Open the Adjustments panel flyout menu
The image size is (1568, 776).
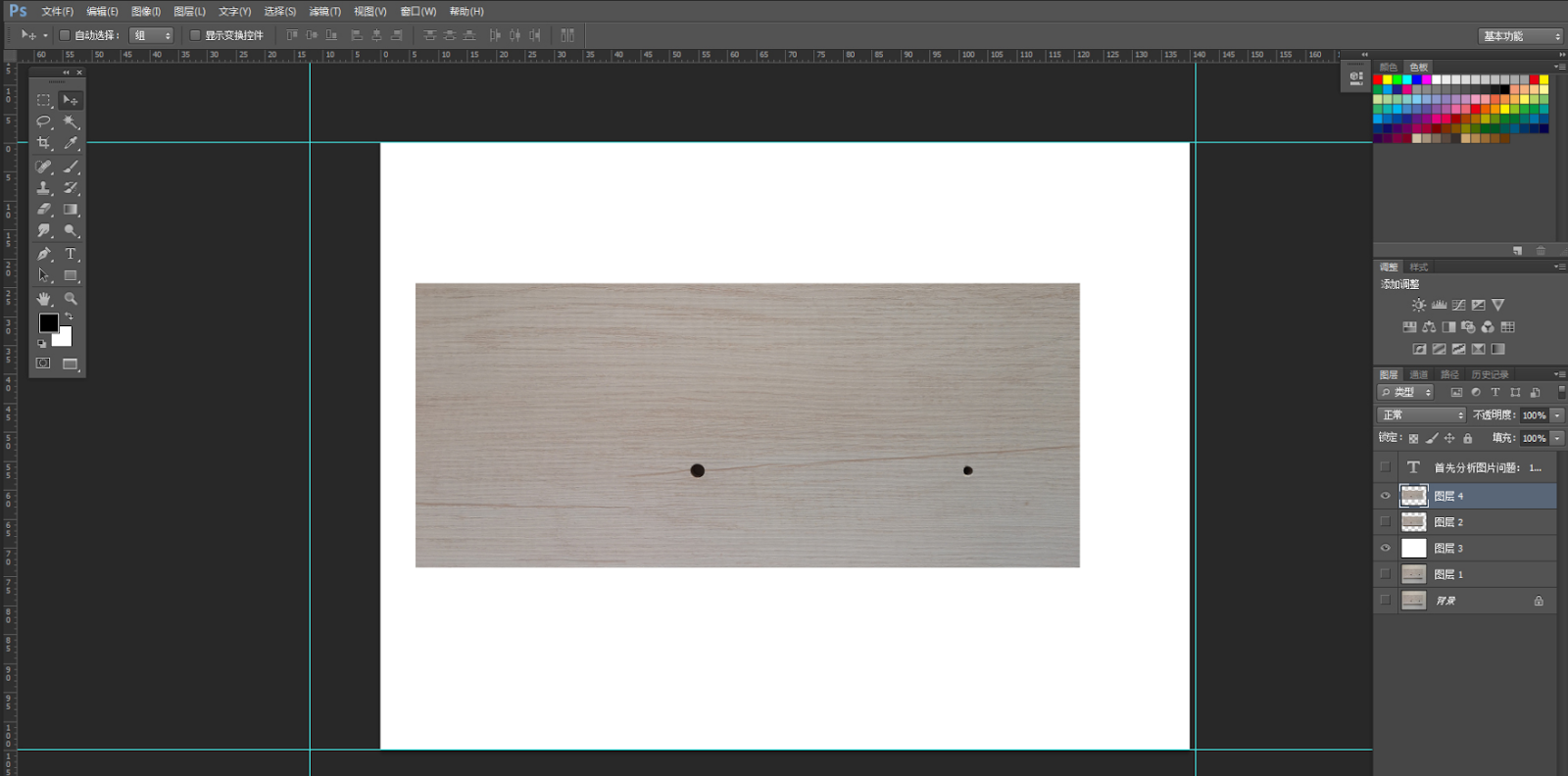1559,267
